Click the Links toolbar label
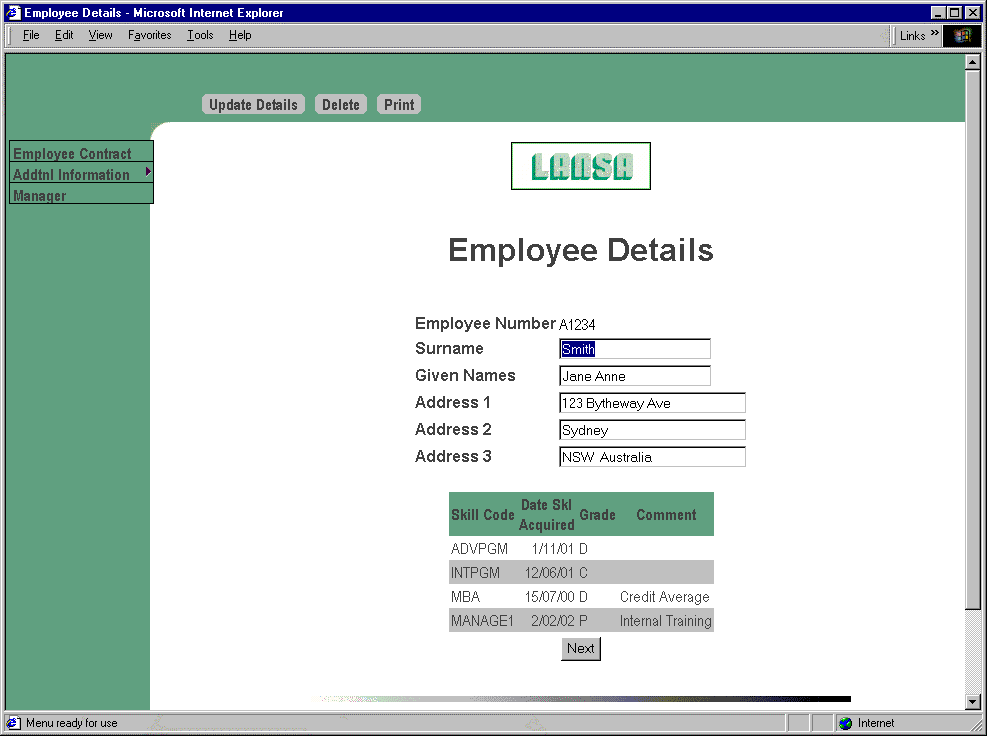Screen dimensions: 987x736 tap(912, 36)
